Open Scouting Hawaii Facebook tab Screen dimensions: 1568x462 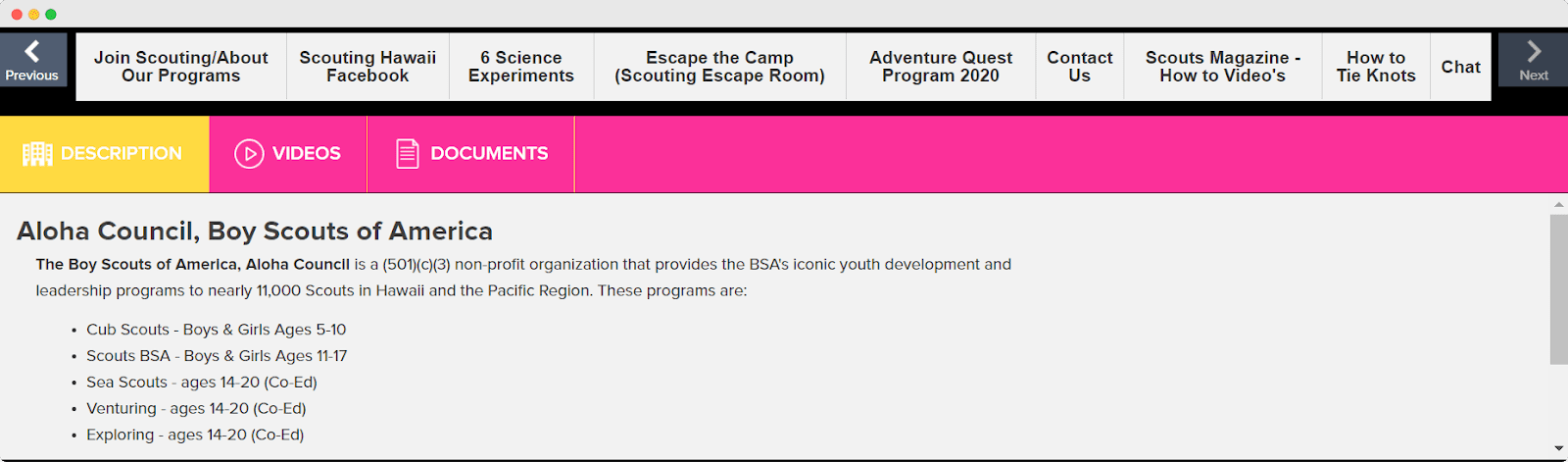[367, 67]
